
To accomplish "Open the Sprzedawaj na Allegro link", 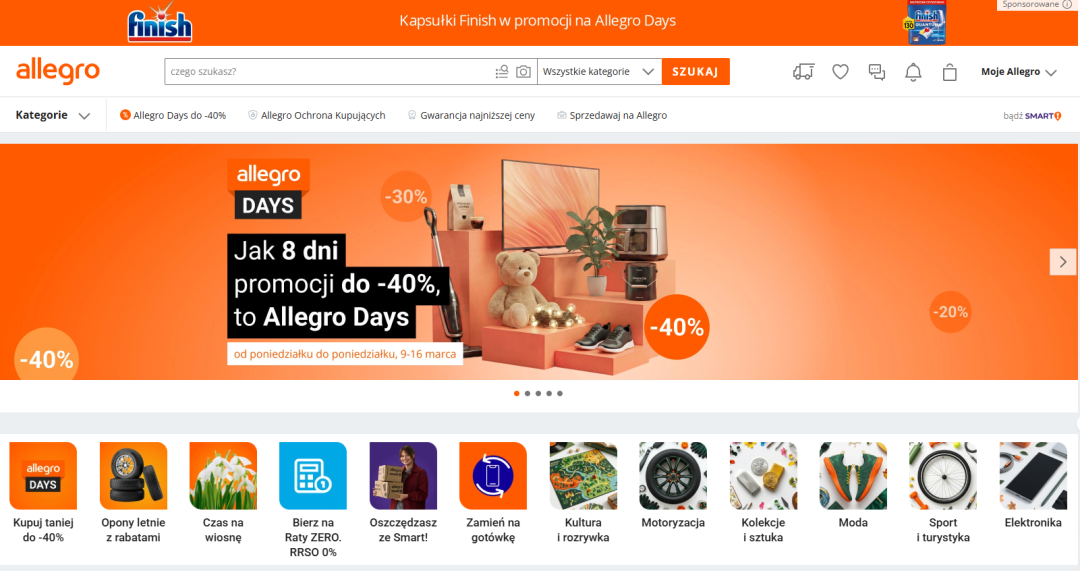I will point(612,115).
